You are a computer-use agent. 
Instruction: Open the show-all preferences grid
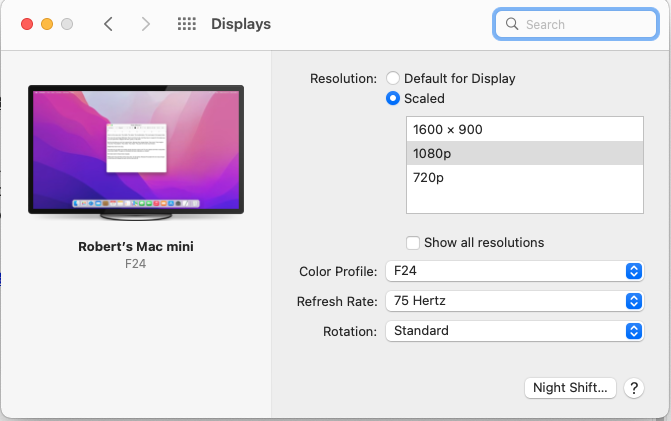(186, 24)
